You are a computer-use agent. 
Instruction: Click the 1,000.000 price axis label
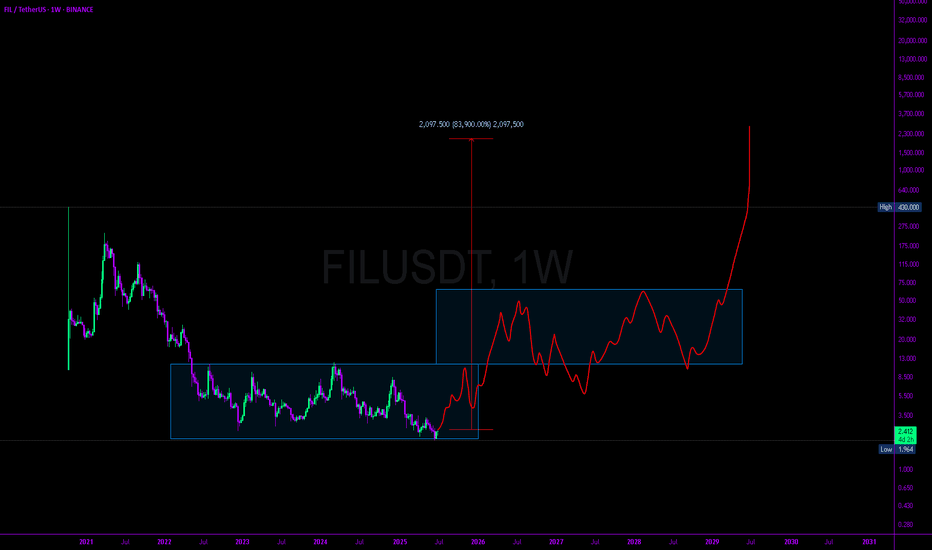(911, 170)
